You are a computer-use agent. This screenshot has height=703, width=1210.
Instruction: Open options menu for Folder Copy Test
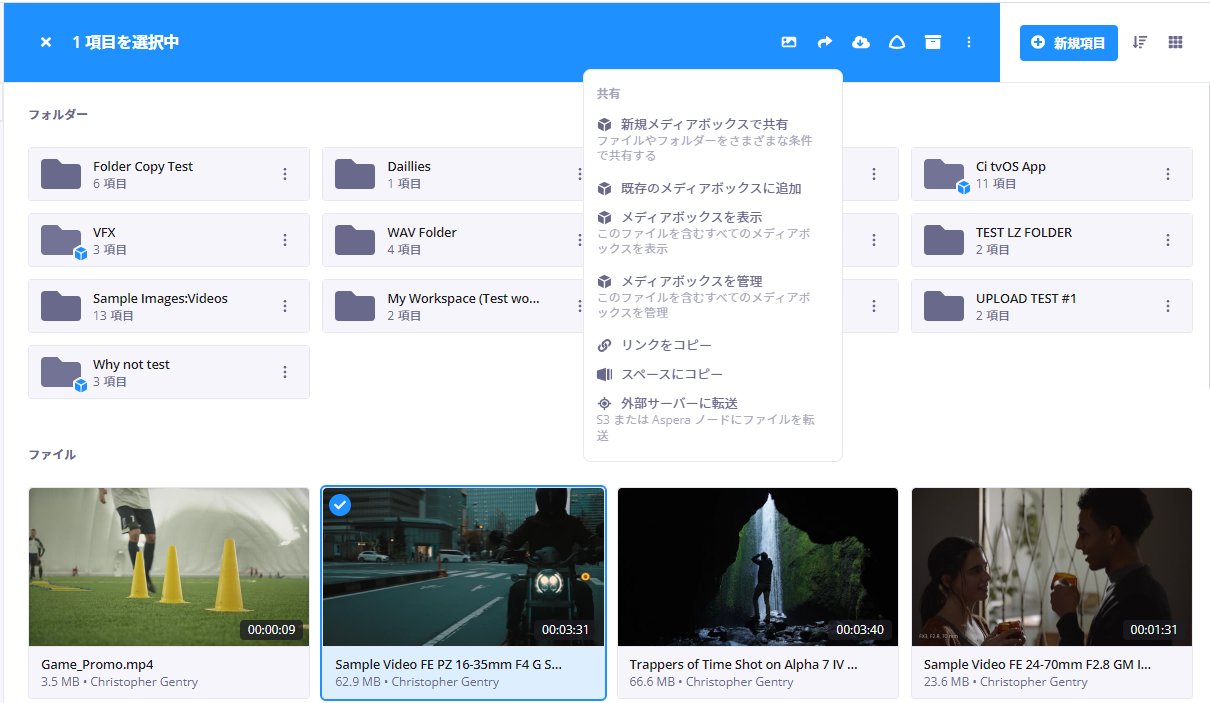point(285,174)
